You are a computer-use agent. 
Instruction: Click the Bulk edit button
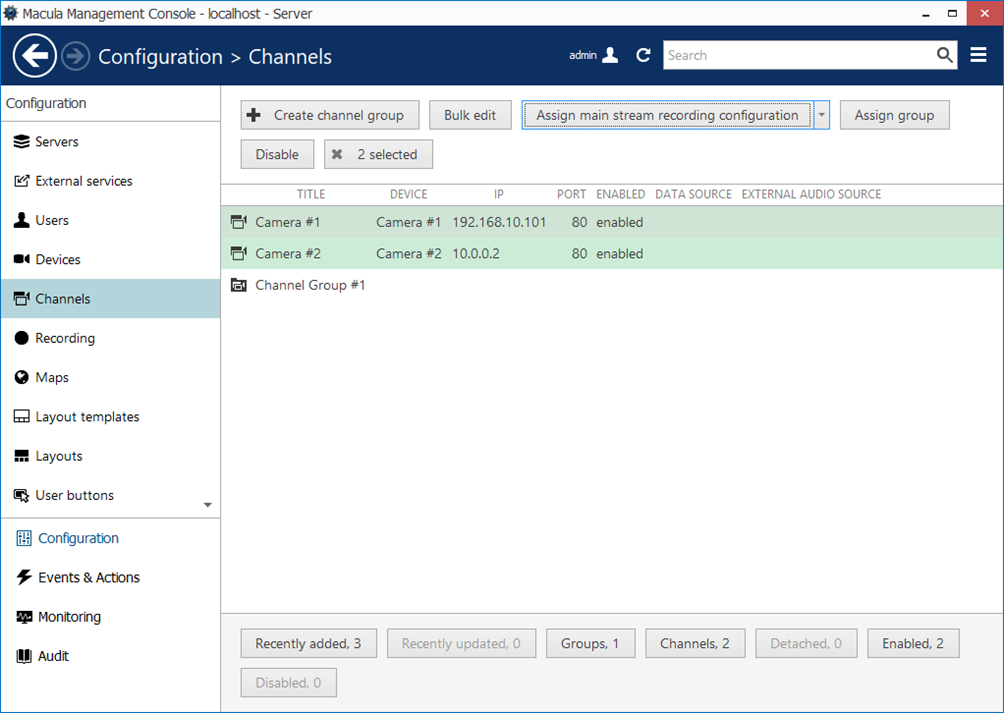click(470, 115)
